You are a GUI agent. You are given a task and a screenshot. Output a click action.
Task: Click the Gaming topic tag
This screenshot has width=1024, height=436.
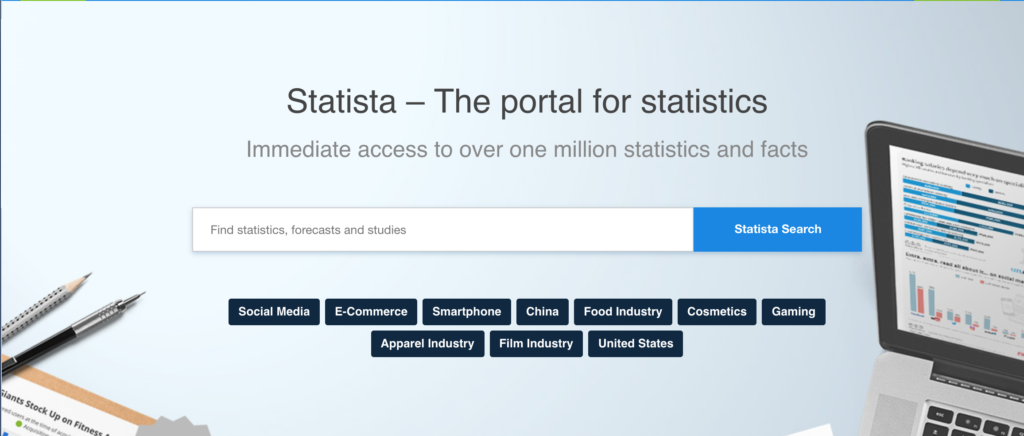pos(793,312)
